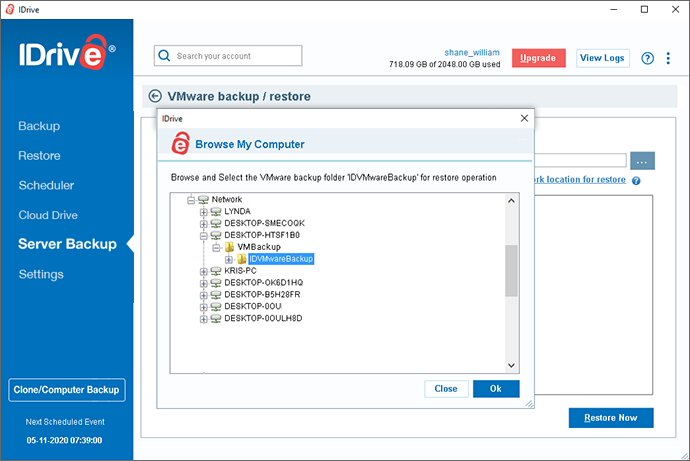690x461 pixels.
Task: Open Cloud Drive in the sidebar
Action: pyautogui.click(x=48, y=215)
